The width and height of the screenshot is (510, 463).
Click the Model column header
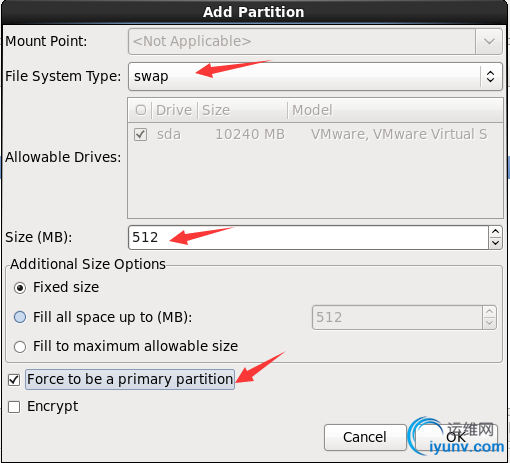395,110
